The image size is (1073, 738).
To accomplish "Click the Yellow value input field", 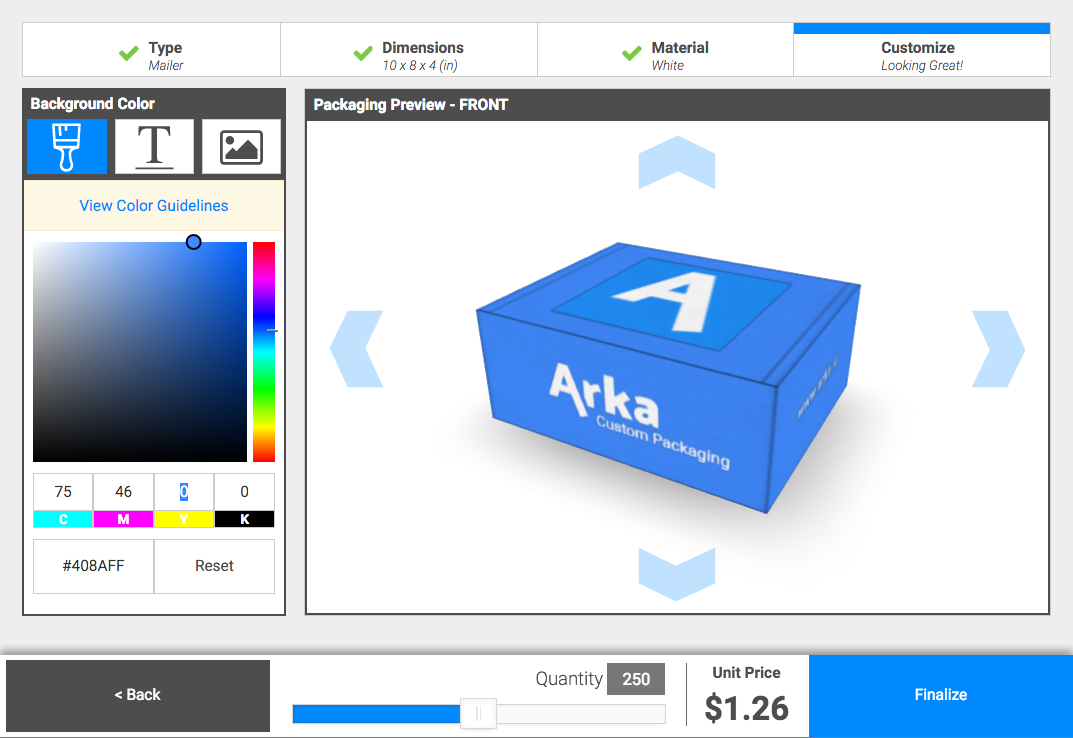I will (x=183, y=492).
